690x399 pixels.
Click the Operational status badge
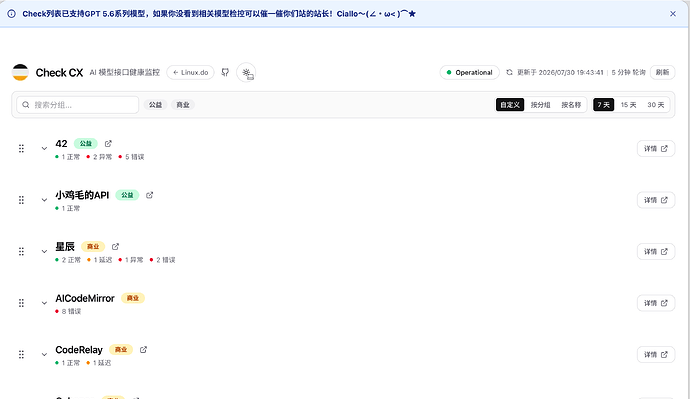click(x=470, y=72)
